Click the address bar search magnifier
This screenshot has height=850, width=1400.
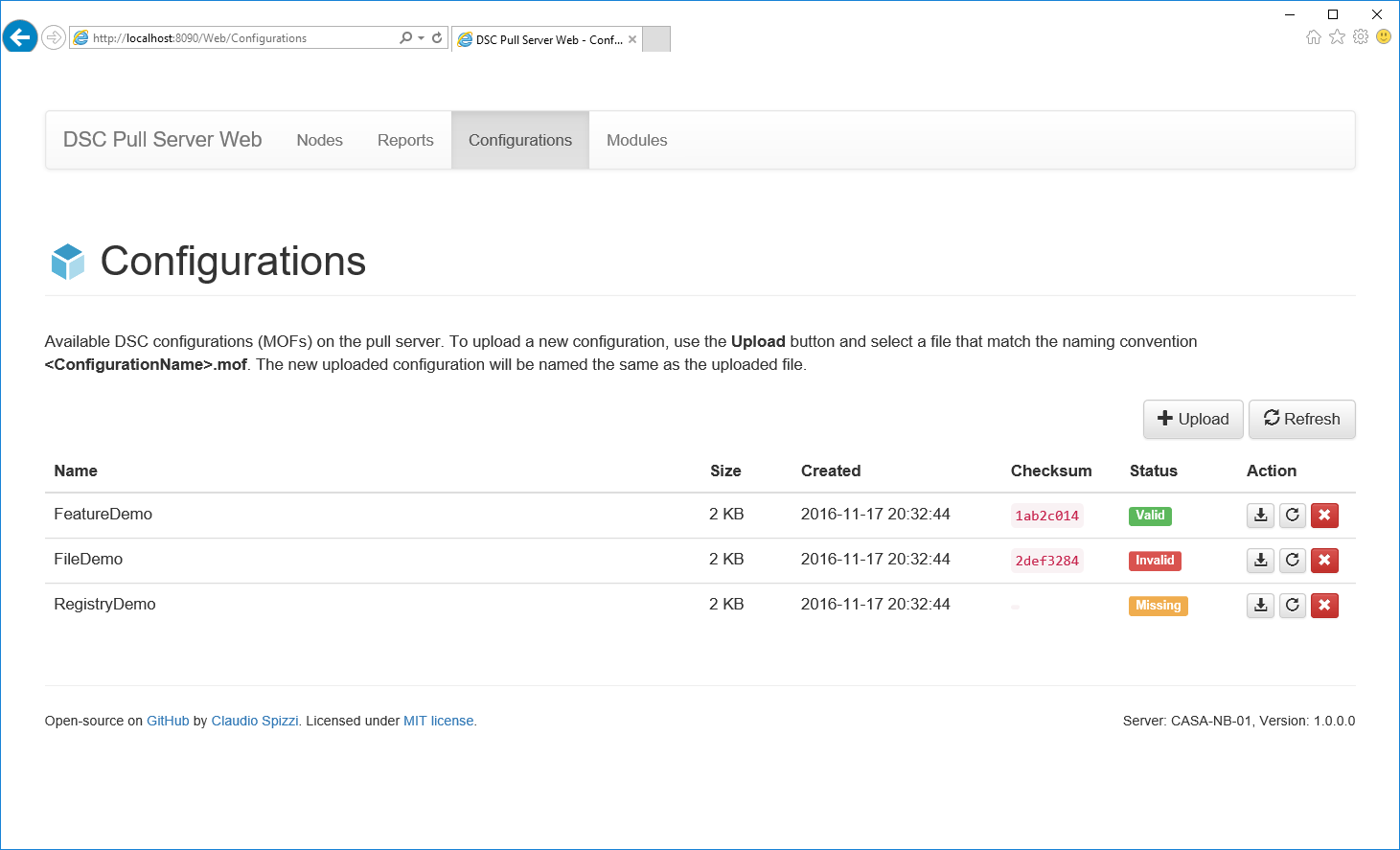click(x=405, y=37)
